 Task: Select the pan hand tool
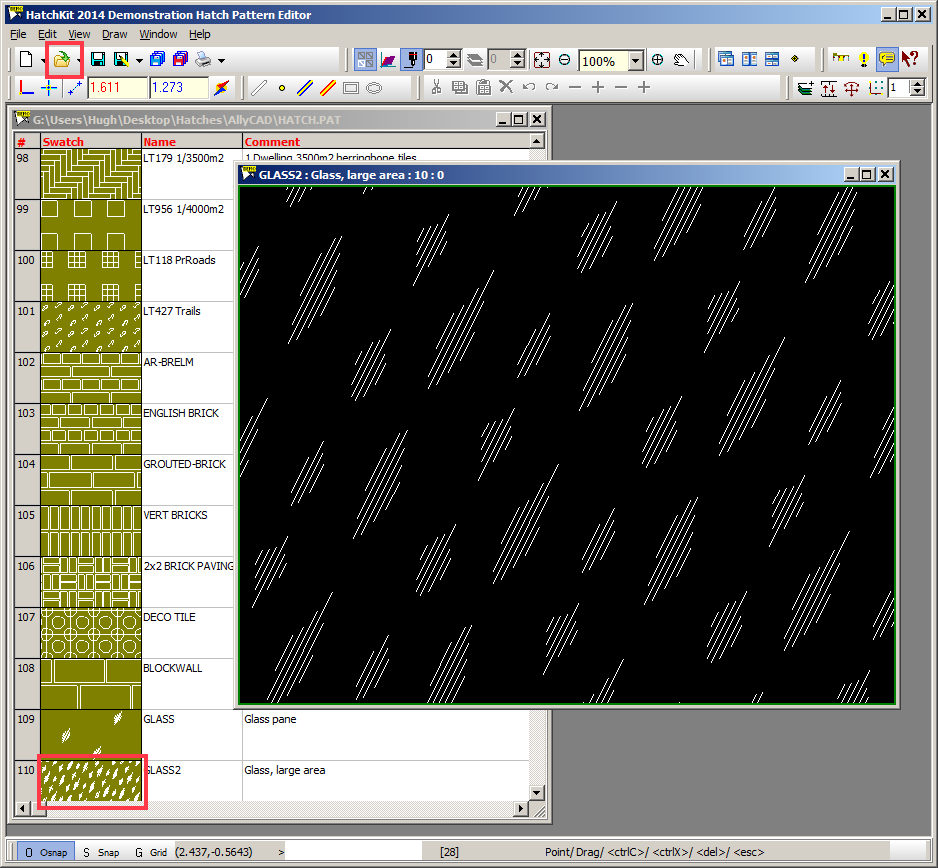683,60
